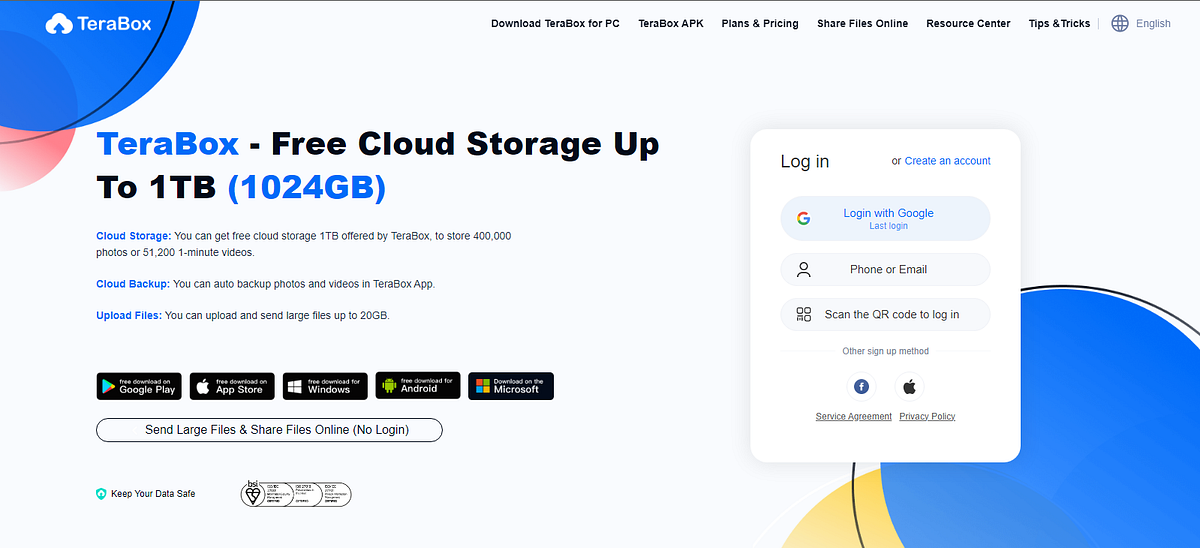The image size is (1200, 548).
Task: Open Resource Center menu item
Action: click(968, 23)
